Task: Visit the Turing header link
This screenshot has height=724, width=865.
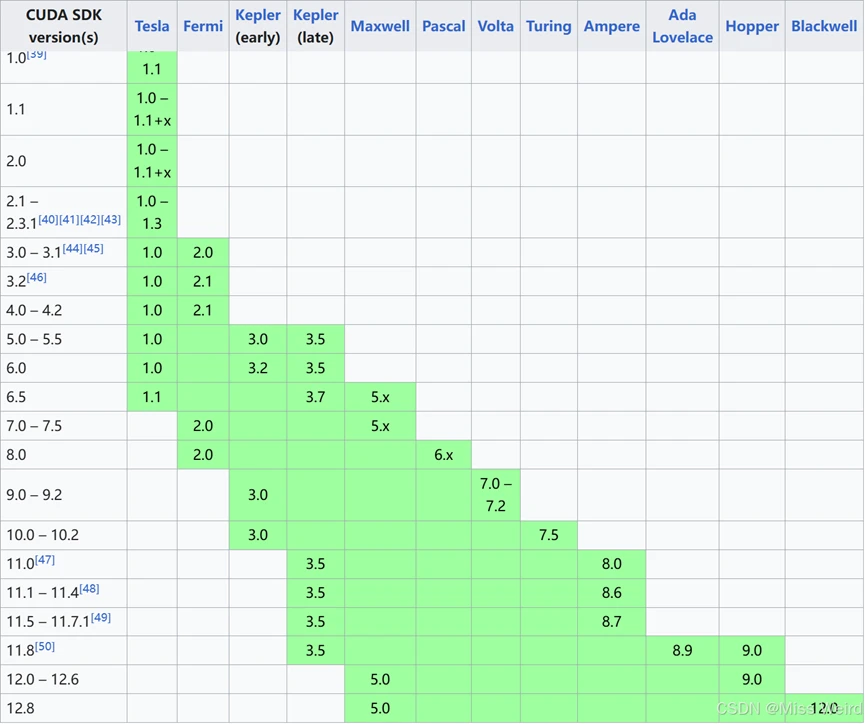Action: [548, 26]
